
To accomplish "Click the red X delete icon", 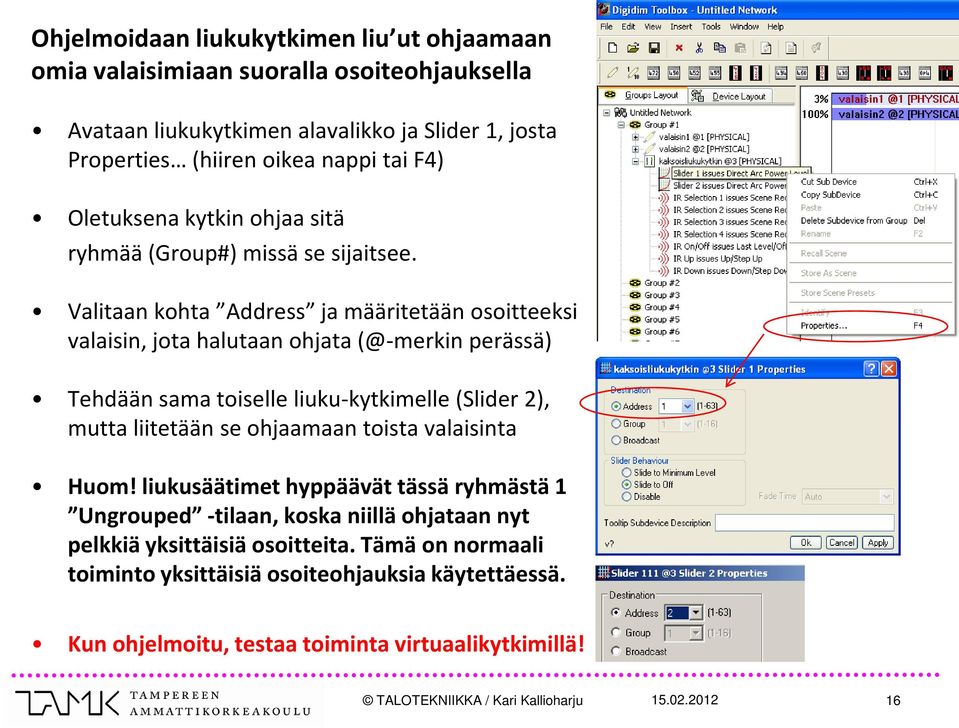I will 679,48.
